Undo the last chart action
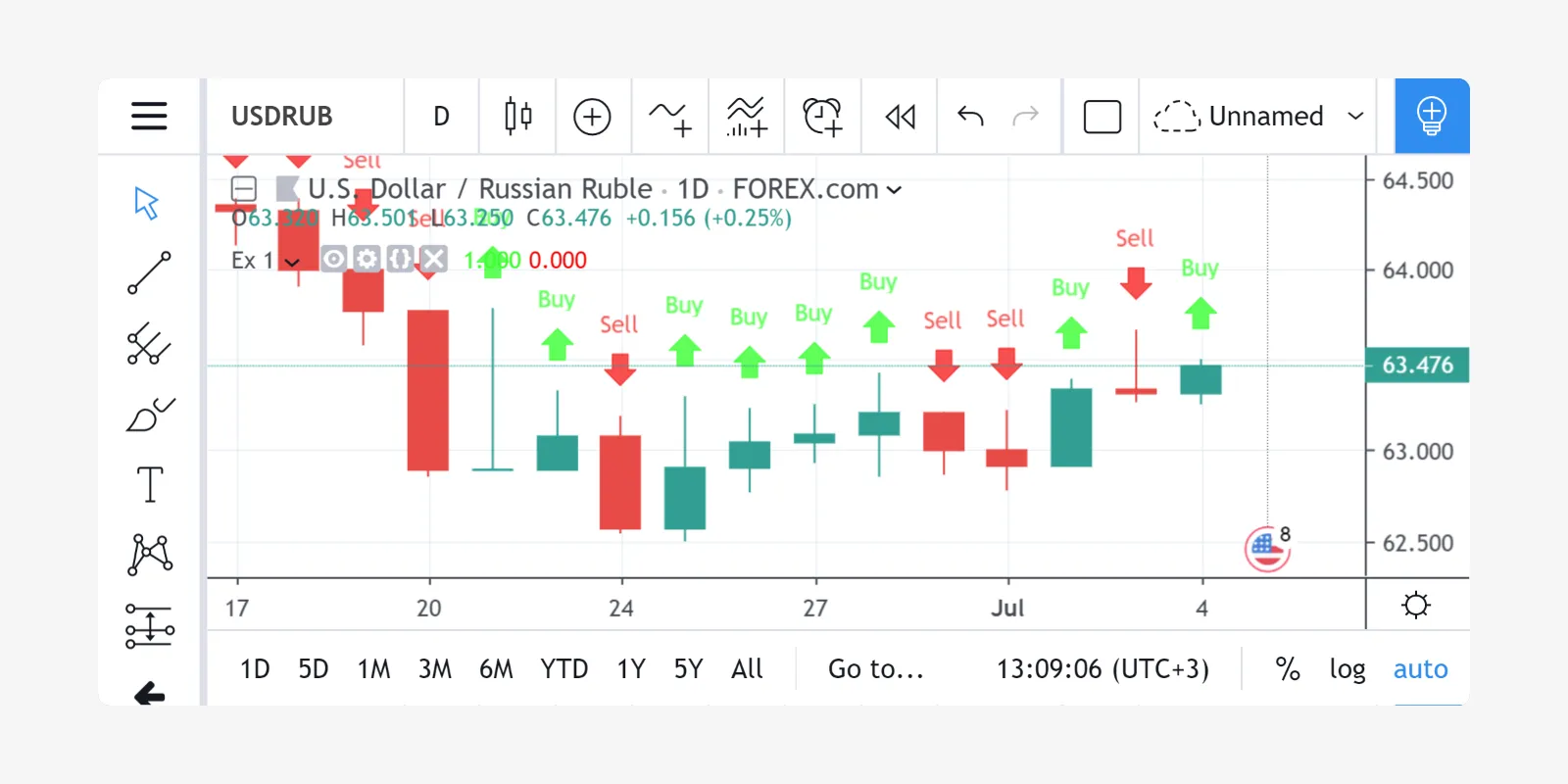Viewport: 1568px width, 784px height. coord(970,116)
